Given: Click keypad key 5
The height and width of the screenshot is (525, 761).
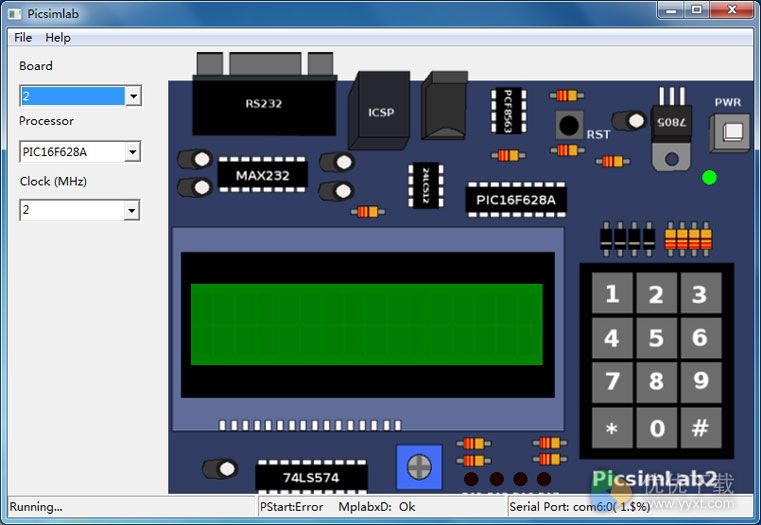Looking at the screenshot, I should point(656,338).
